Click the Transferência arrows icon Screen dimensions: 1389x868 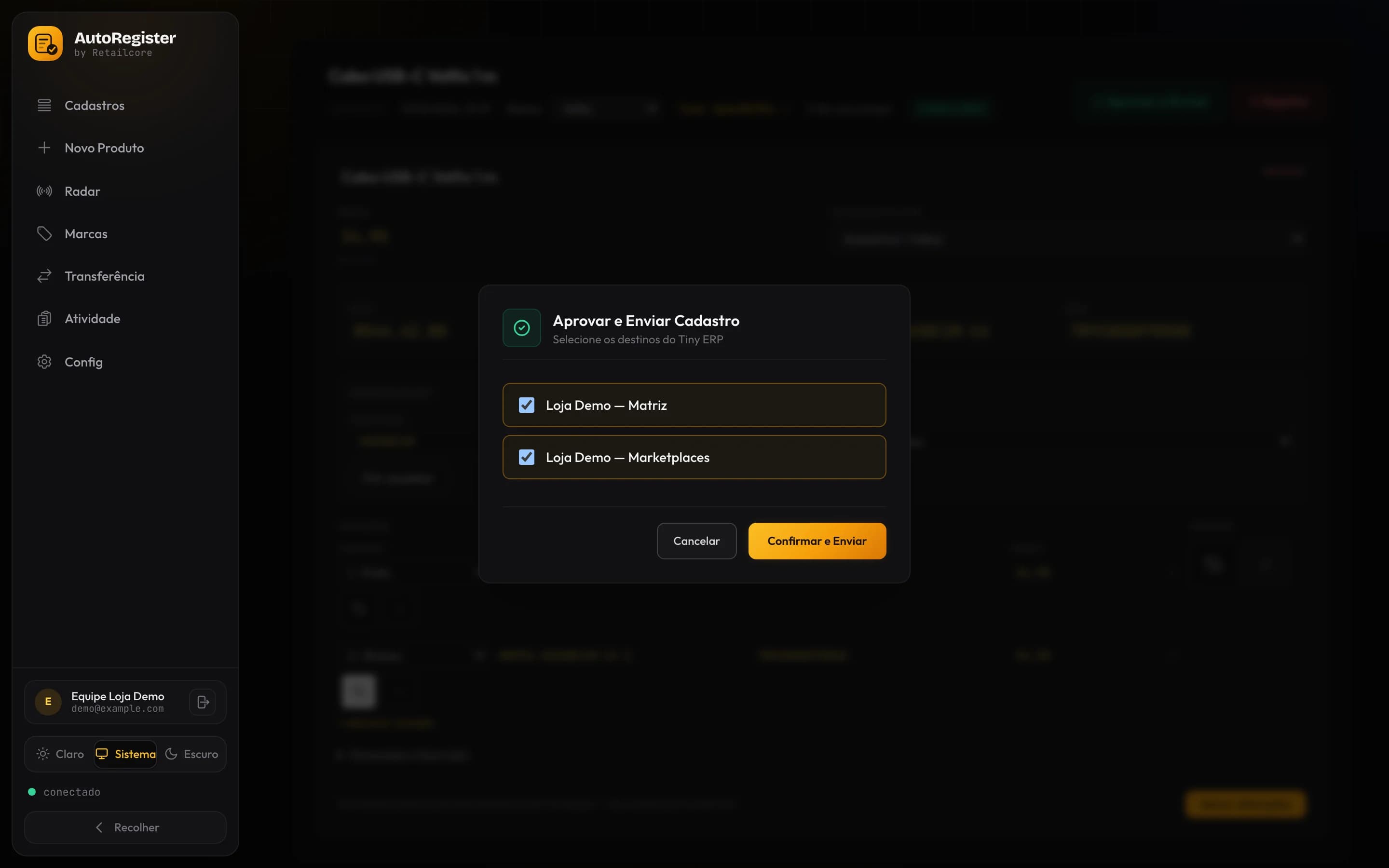(x=44, y=276)
